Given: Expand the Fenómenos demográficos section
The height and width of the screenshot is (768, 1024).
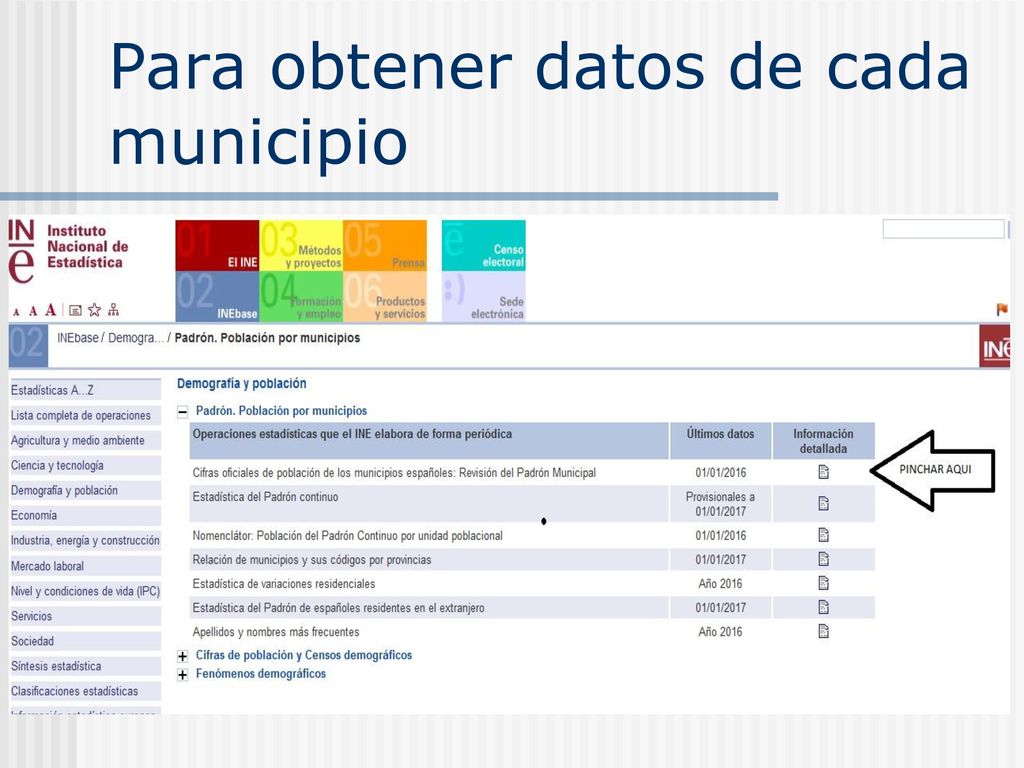Looking at the screenshot, I should (x=183, y=675).
